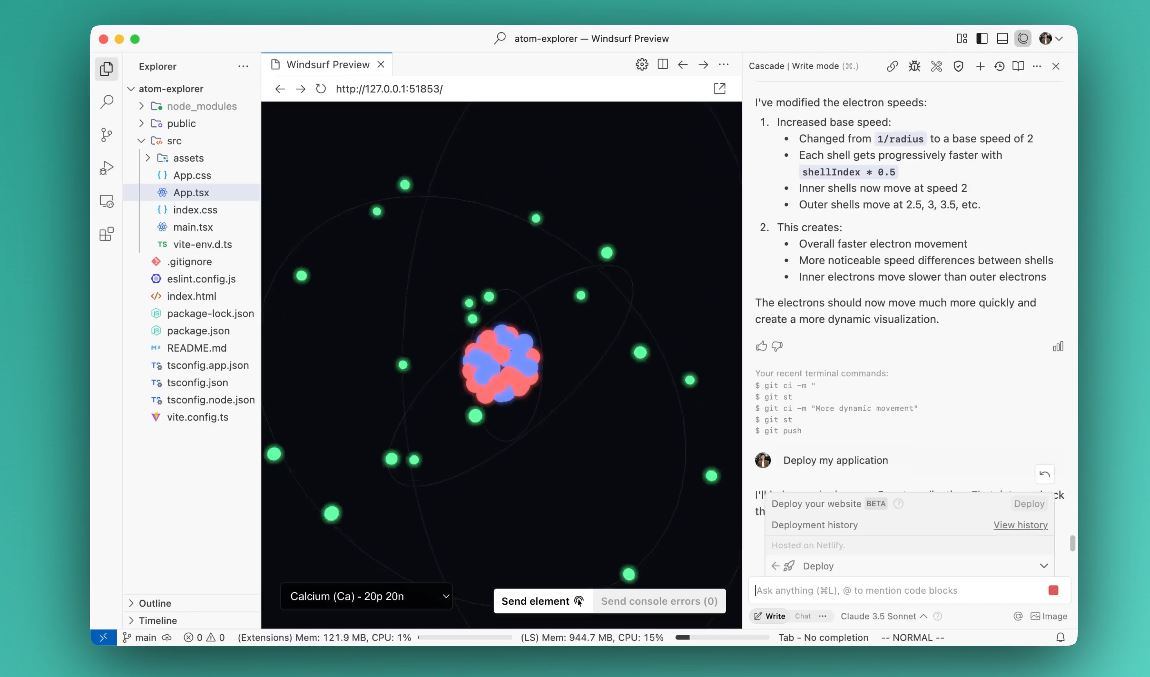Open Claude 3.5 Sonnet model selector
This screenshot has width=1150, height=677.
click(x=884, y=616)
